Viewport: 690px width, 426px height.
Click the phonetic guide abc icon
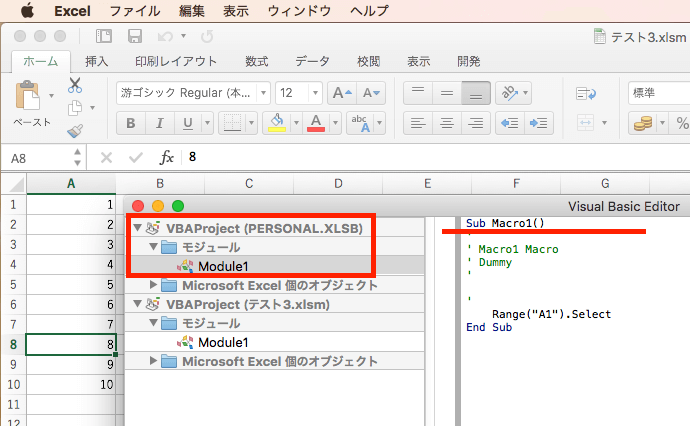coord(360,123)
